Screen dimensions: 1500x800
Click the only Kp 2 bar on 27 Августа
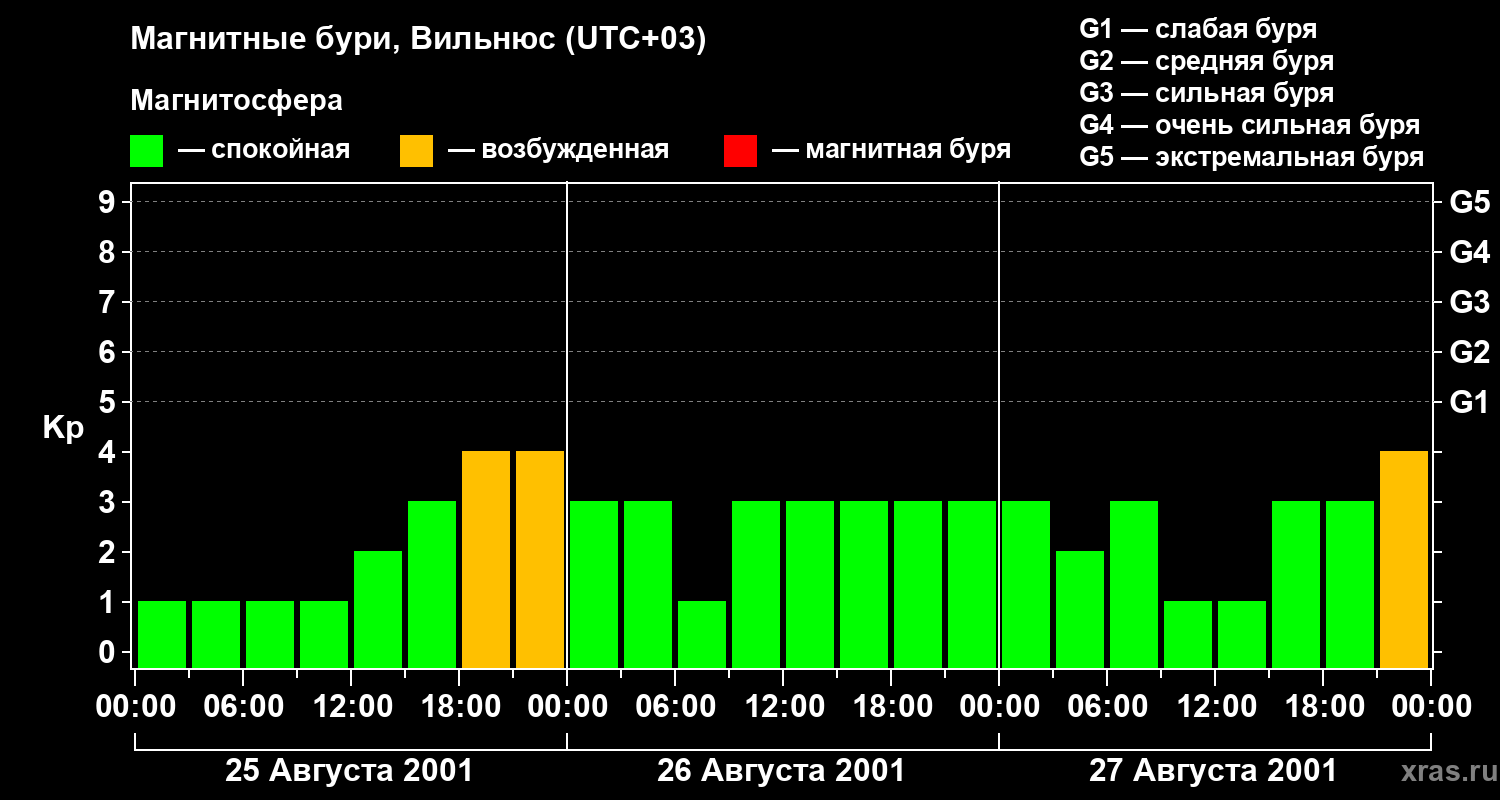tap(1080, 609)
